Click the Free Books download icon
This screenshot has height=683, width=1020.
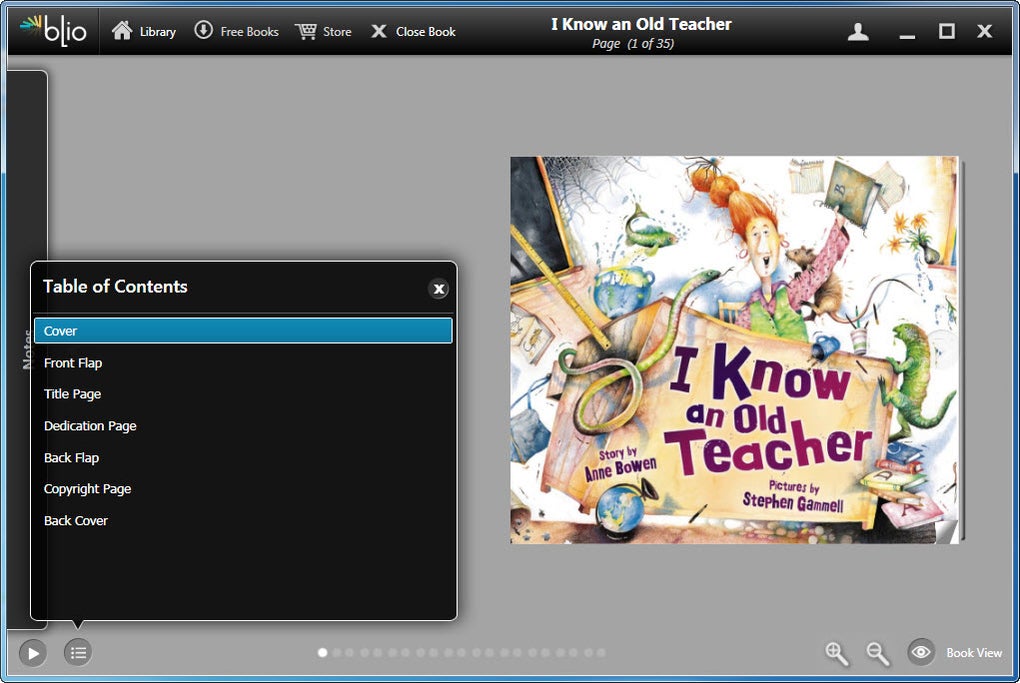coord(204,30)
